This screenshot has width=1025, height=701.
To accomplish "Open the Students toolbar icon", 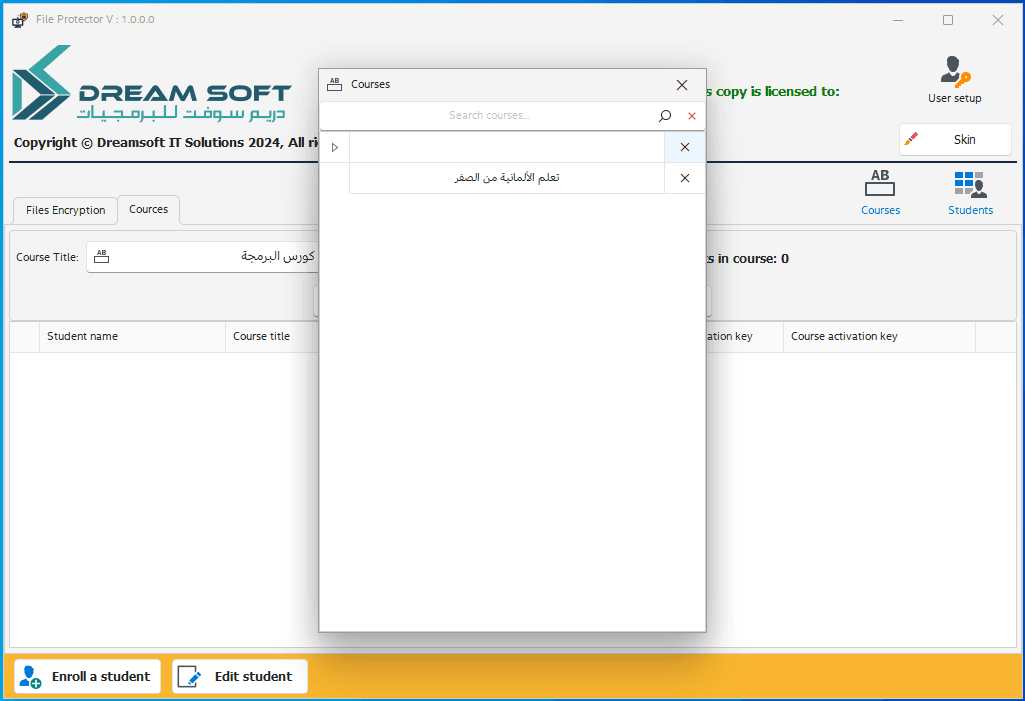I will (x=970, y=192).
